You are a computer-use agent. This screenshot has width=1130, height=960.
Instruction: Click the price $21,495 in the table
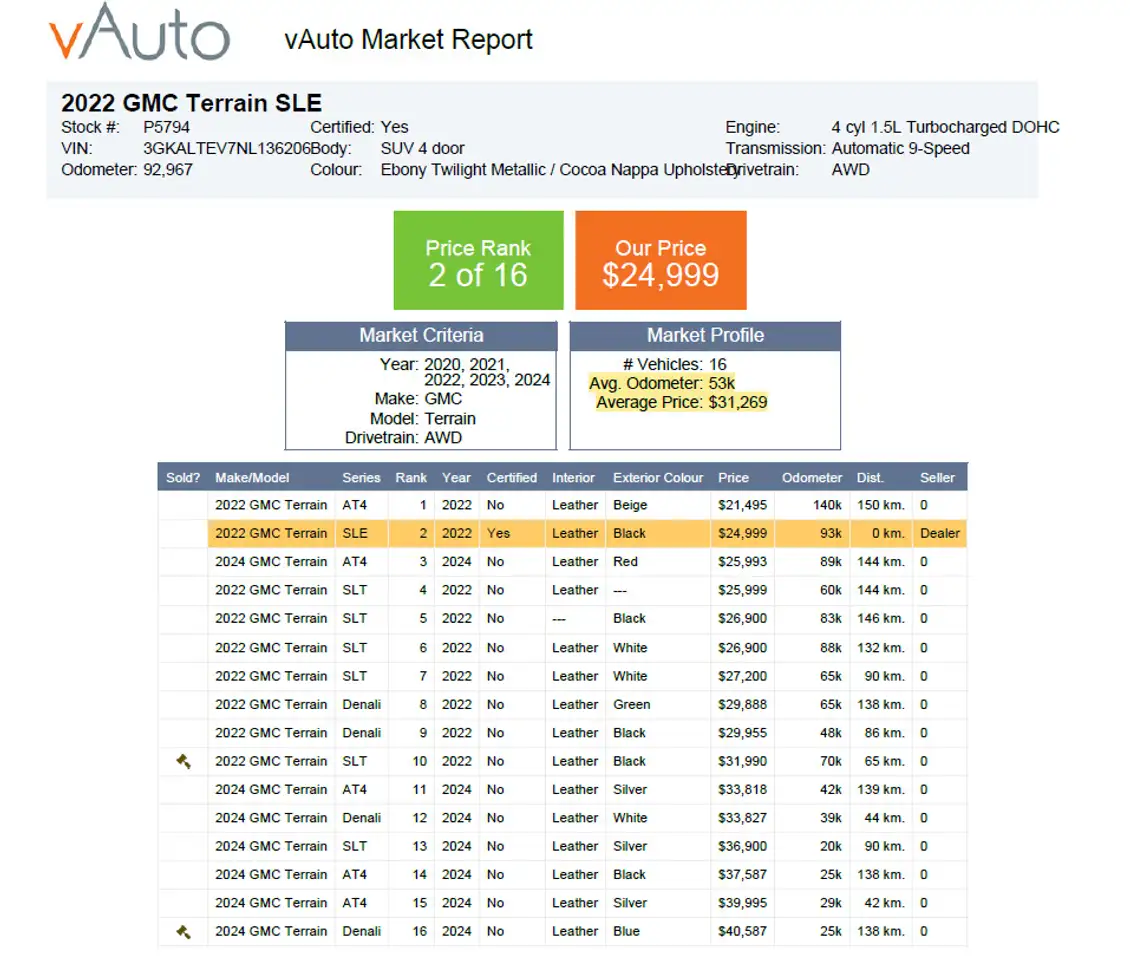point(742,505)
